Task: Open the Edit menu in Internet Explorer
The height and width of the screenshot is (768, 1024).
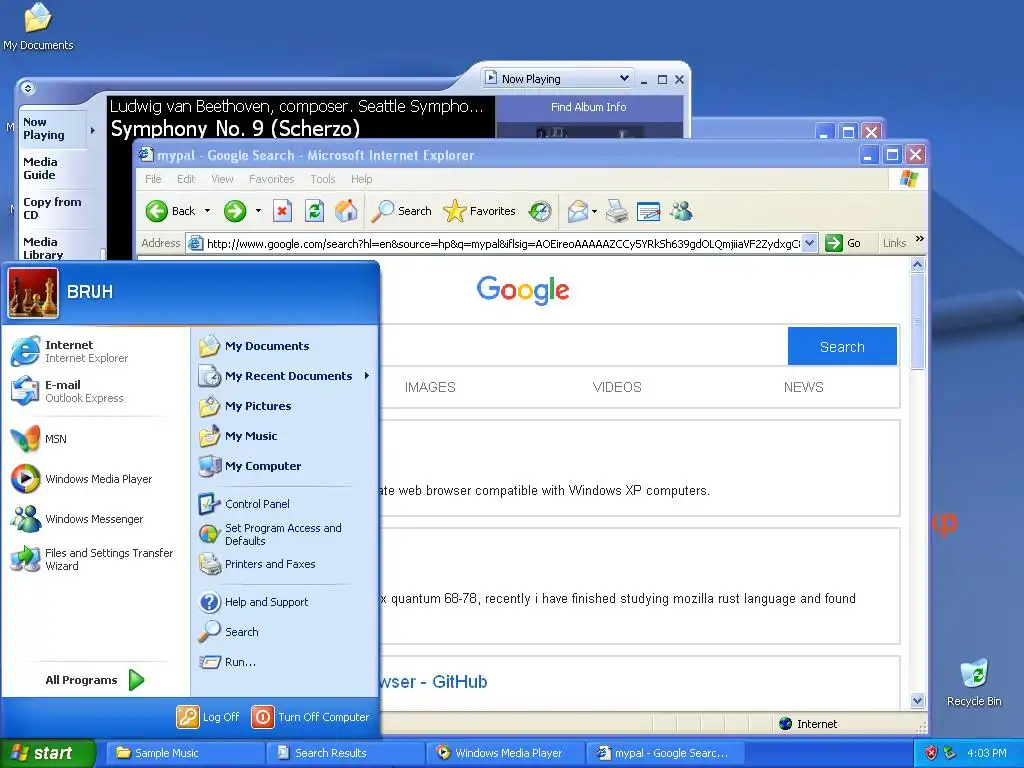Action: pos(185,179)
